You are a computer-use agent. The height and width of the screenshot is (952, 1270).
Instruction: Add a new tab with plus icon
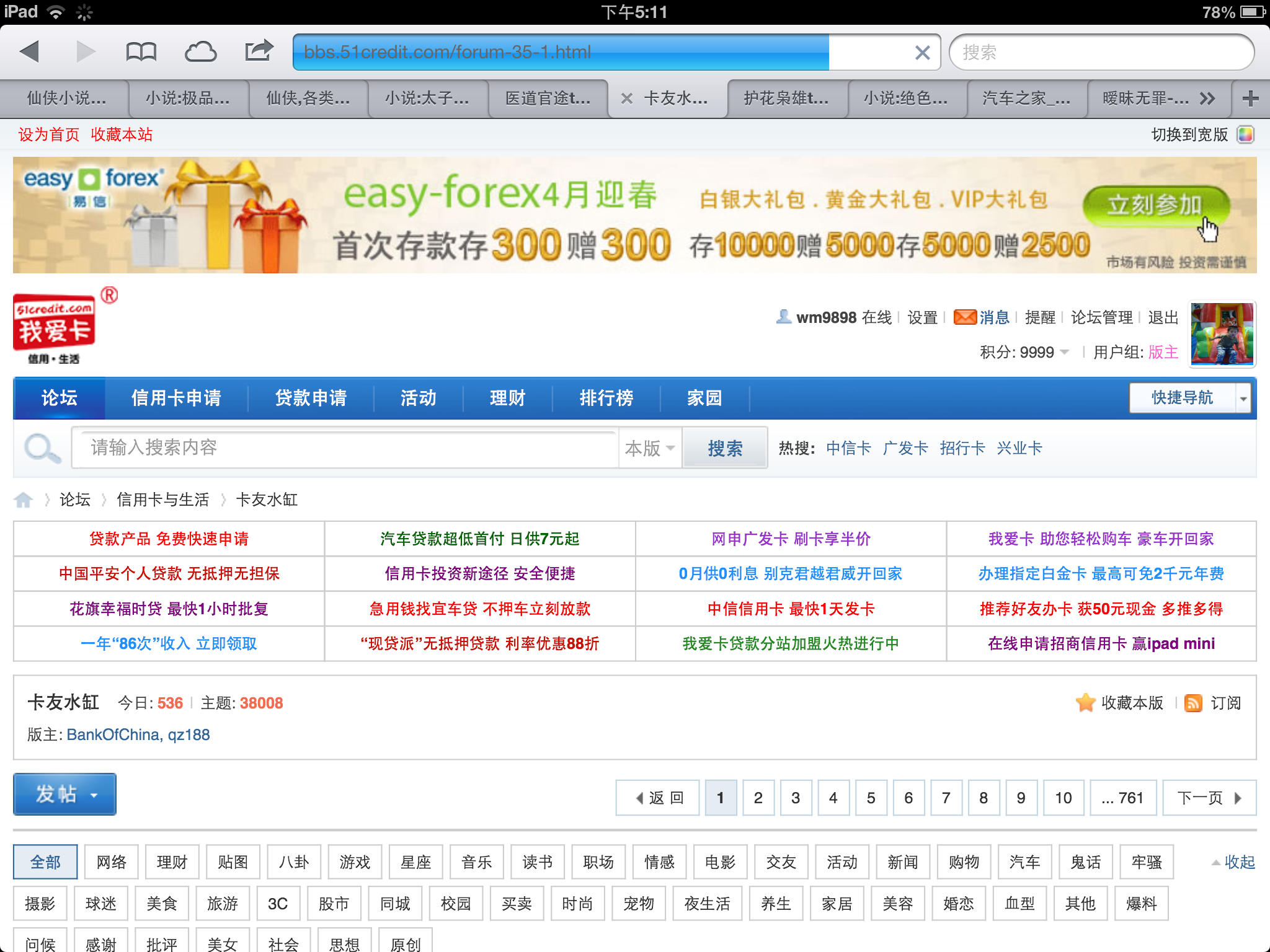click(x=1251, y=99)
